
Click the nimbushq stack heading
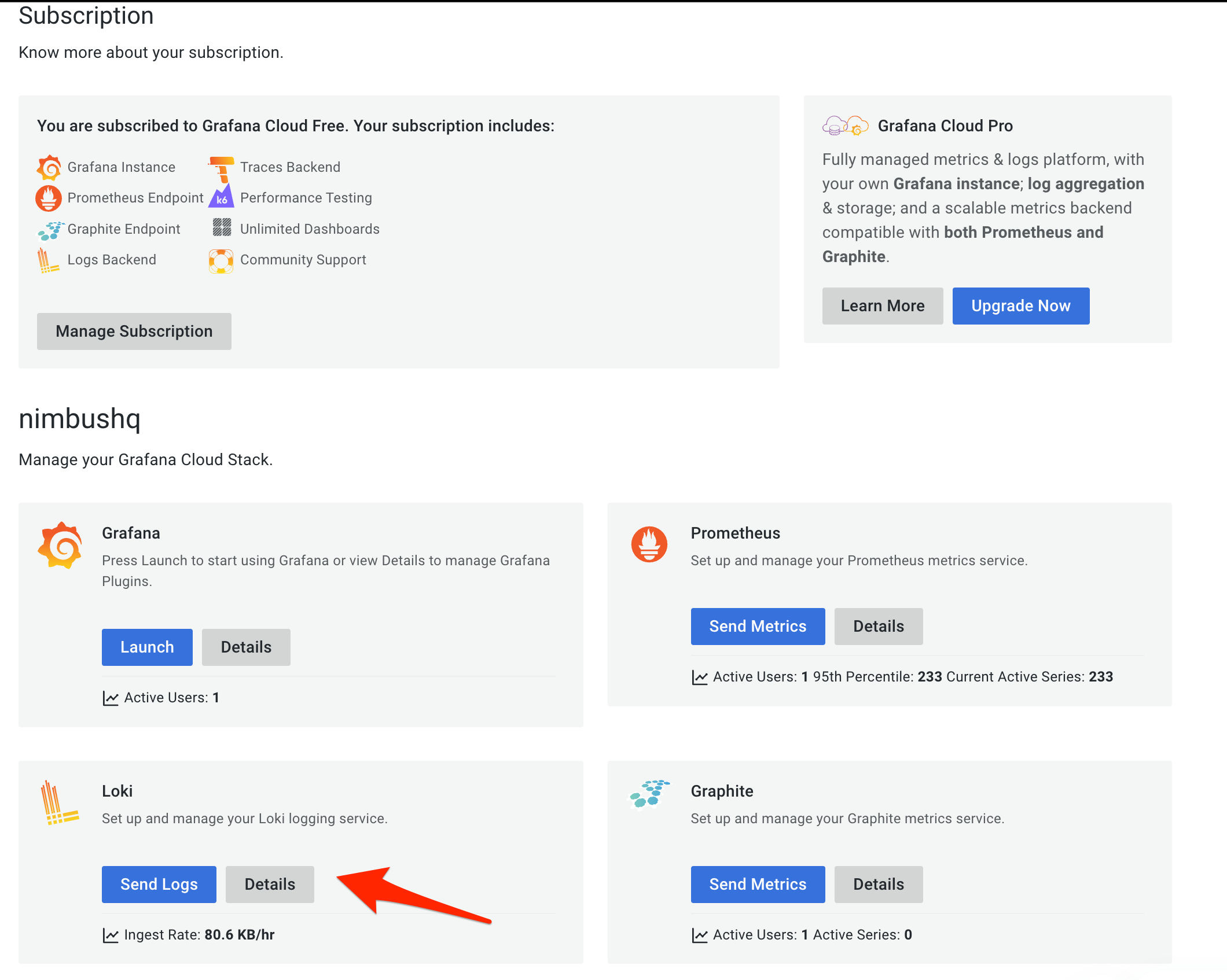pos(80,419)
